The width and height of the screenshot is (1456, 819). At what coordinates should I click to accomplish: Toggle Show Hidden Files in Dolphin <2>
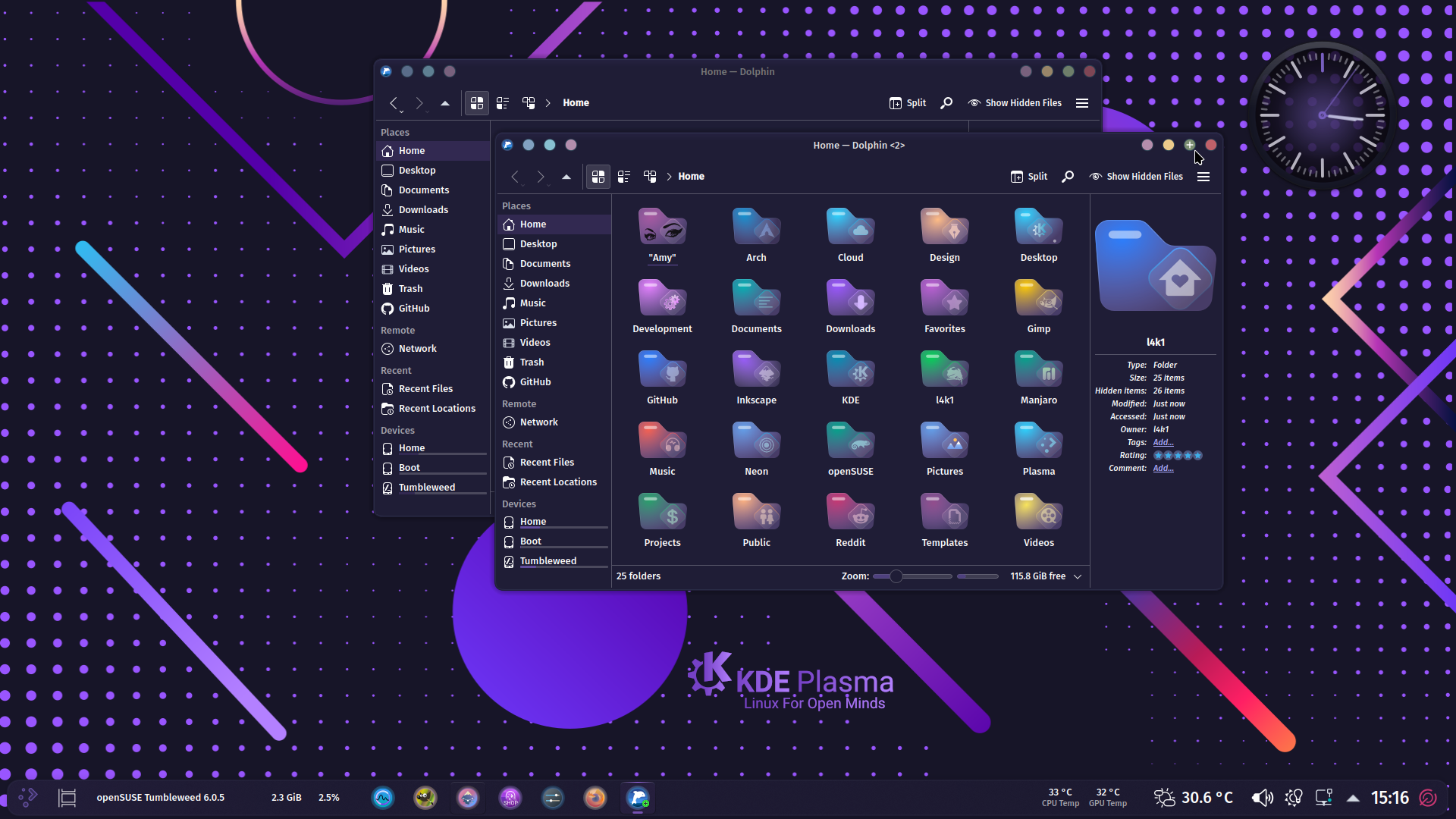coord(1136,177)
